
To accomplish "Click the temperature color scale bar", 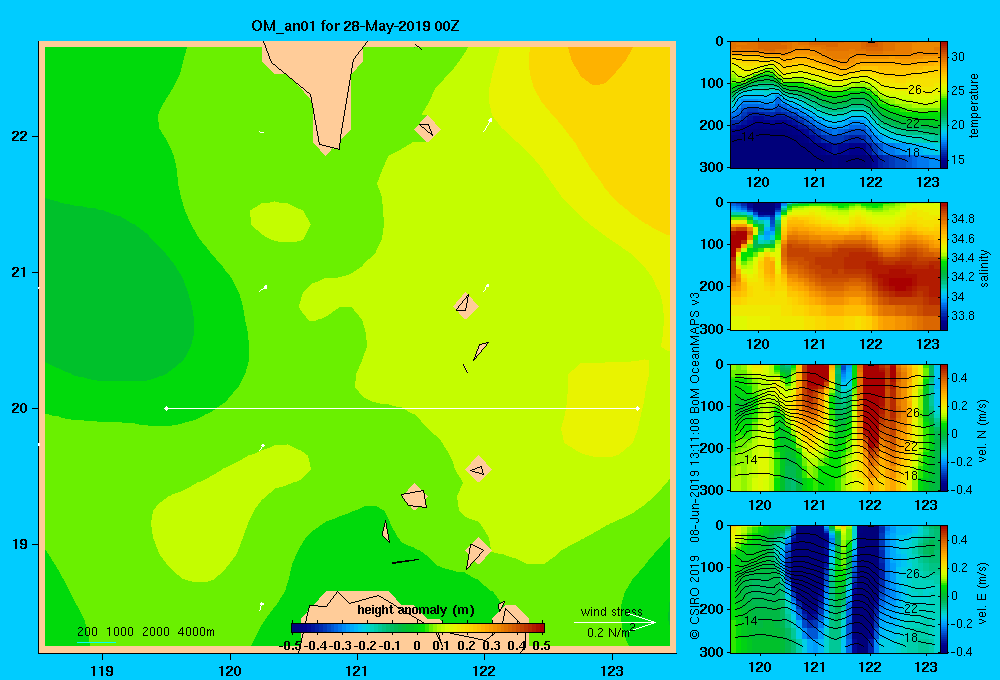I will click(x=945, y=105).
